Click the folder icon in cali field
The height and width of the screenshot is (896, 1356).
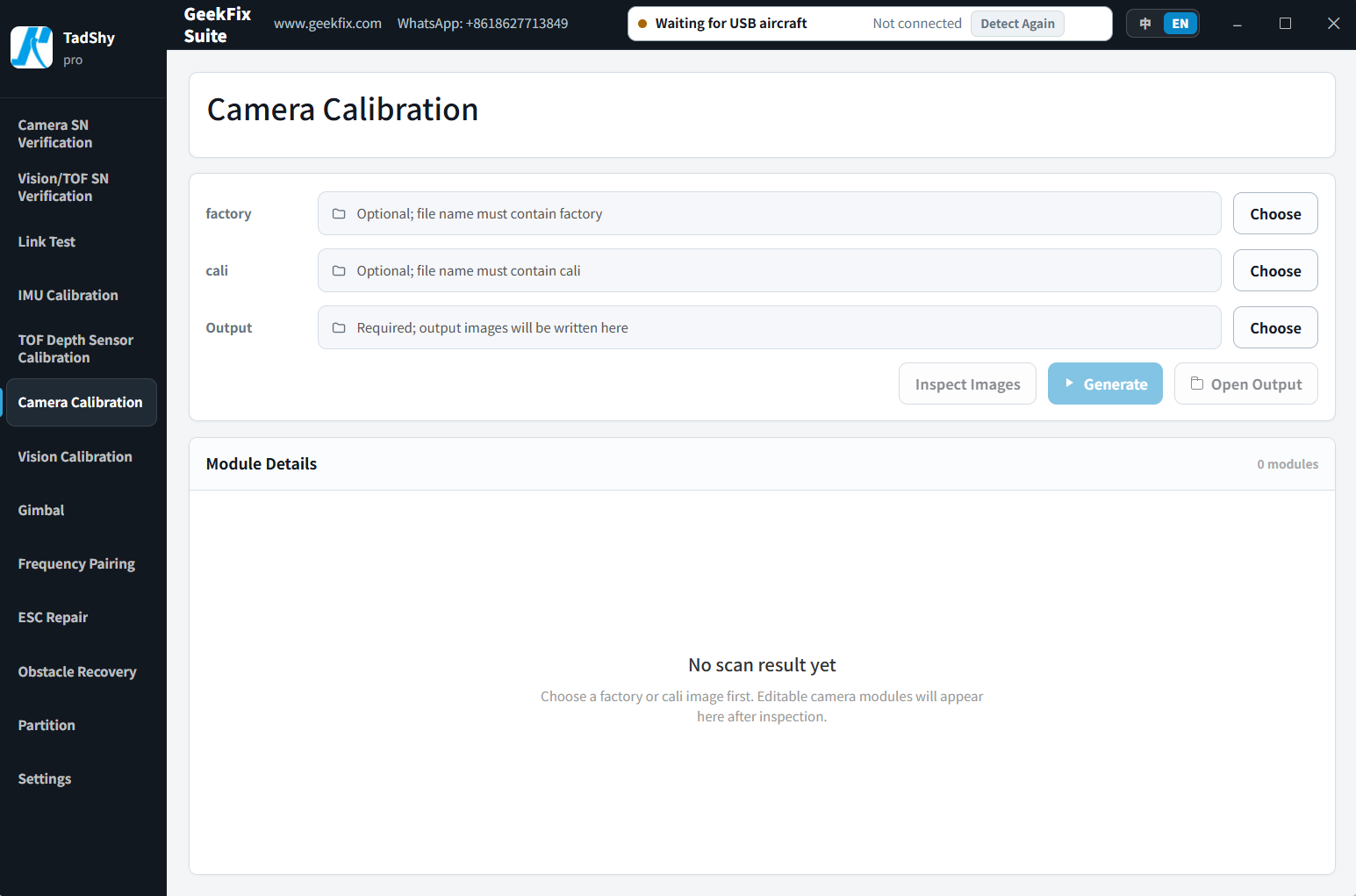point(339,271)
